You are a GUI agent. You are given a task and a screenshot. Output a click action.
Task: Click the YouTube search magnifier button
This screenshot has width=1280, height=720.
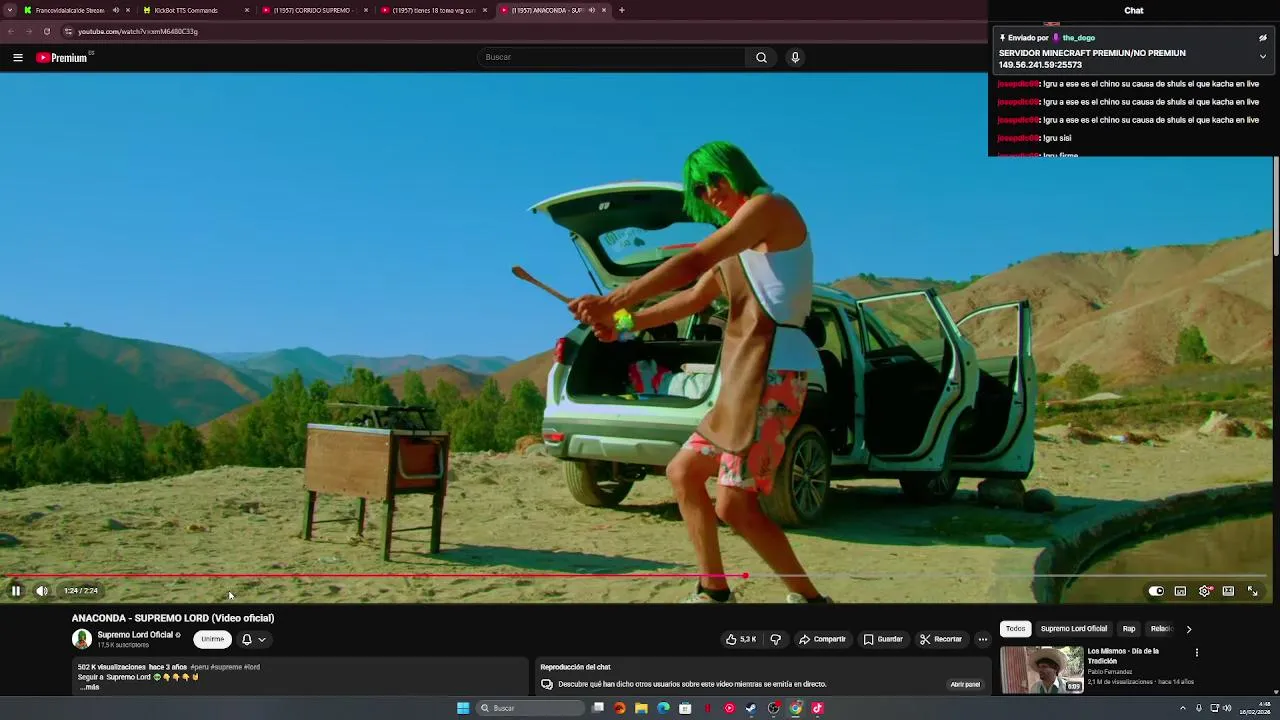click(761, 57)
